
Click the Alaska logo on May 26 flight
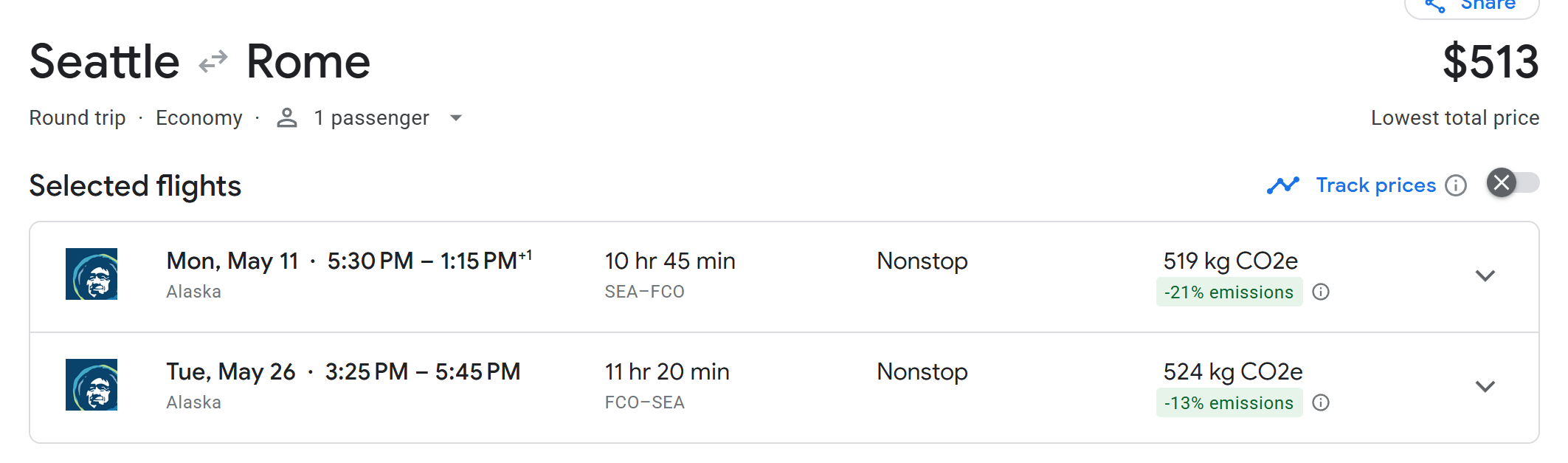tap(91, 385)
